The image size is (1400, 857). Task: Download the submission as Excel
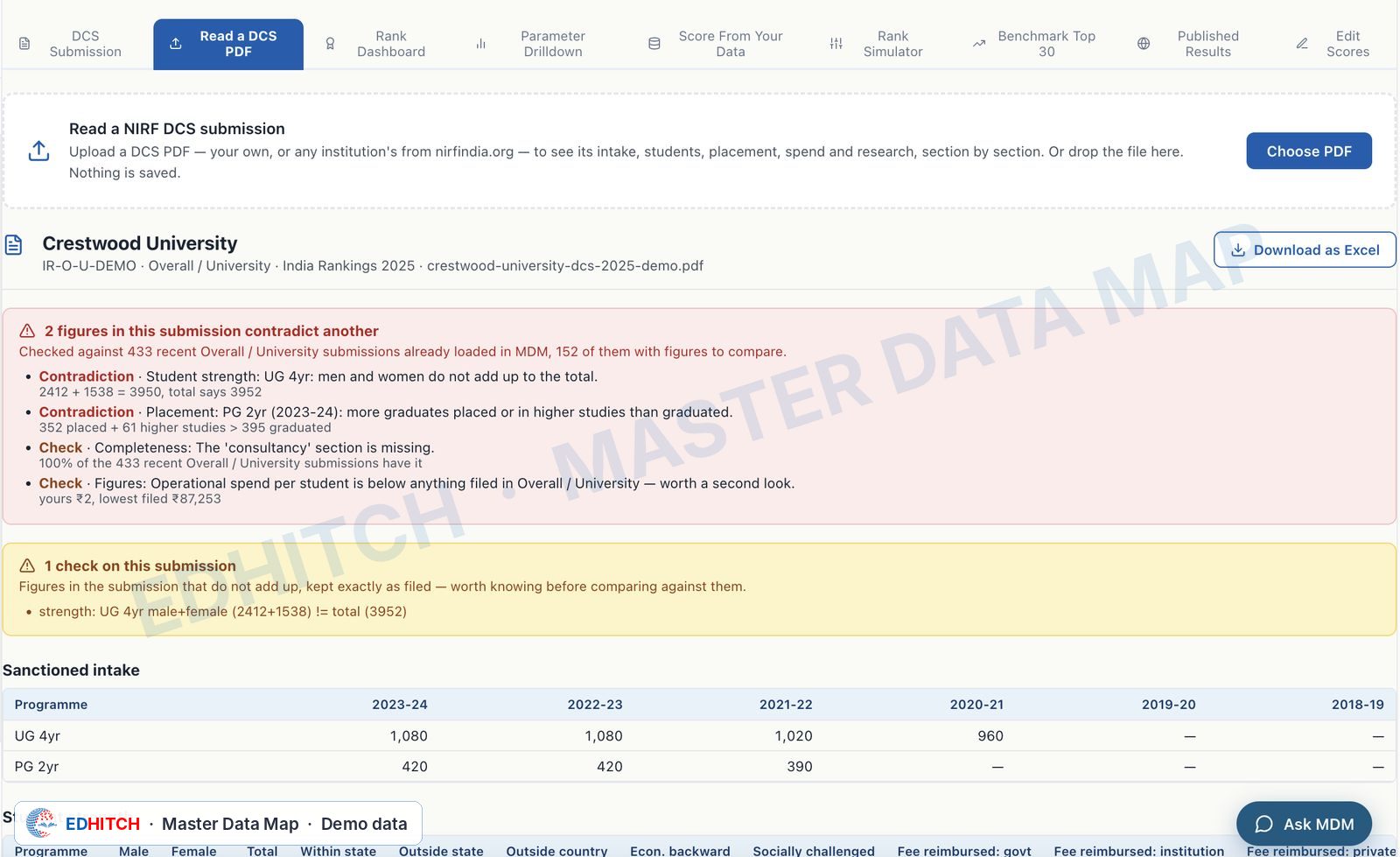click(x=1305, y=250)
